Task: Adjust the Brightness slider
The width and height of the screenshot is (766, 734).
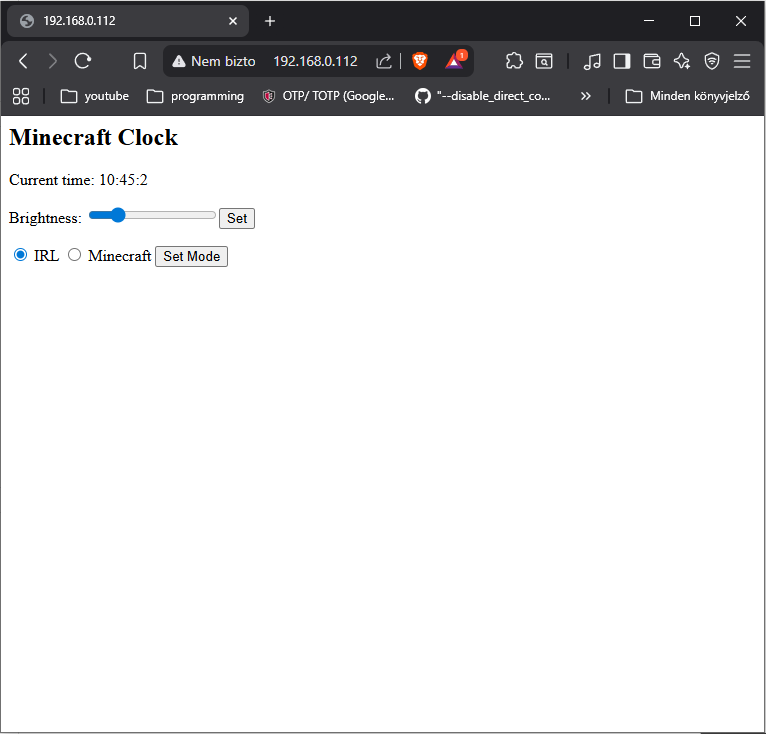Action: pyautogui.click(x=152, y=215)
